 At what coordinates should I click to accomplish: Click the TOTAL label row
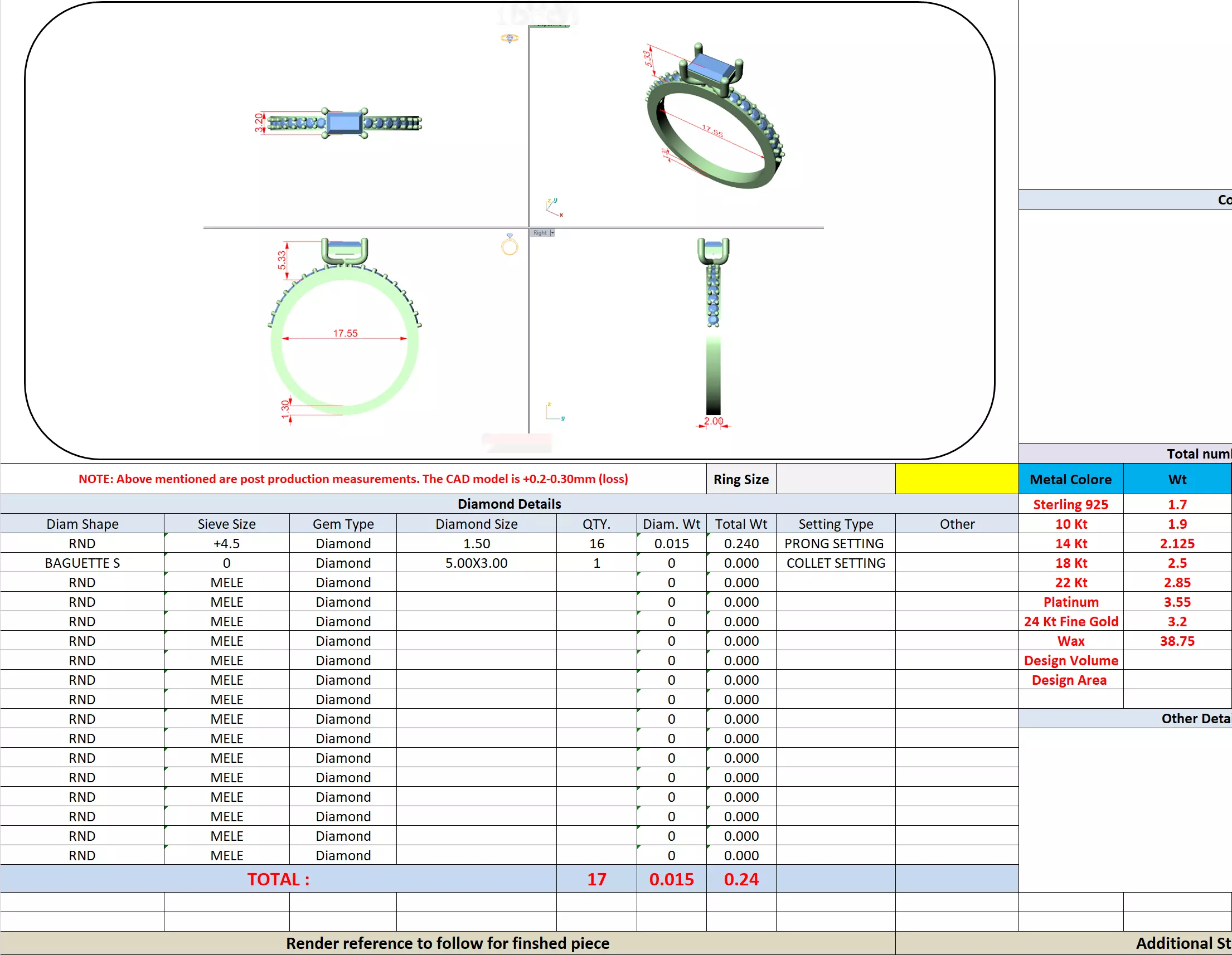(278, 879)
